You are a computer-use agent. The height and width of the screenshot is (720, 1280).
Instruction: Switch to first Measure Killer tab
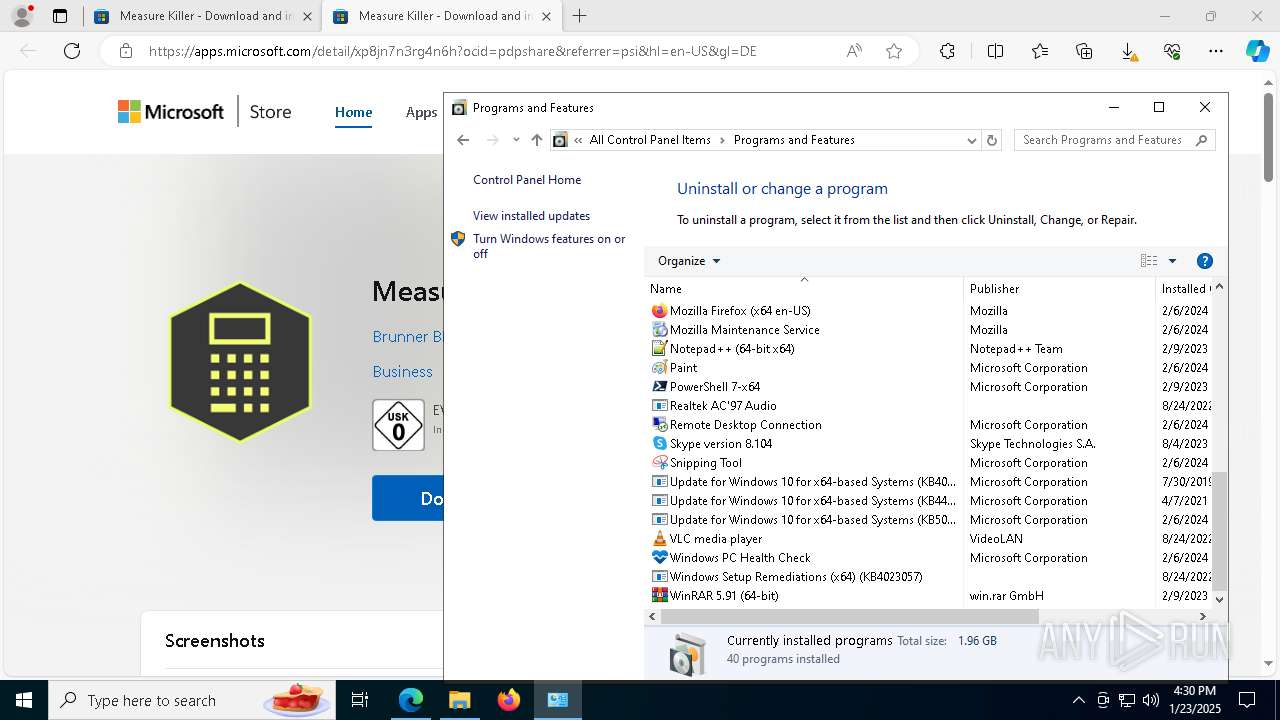coord(201,16)
